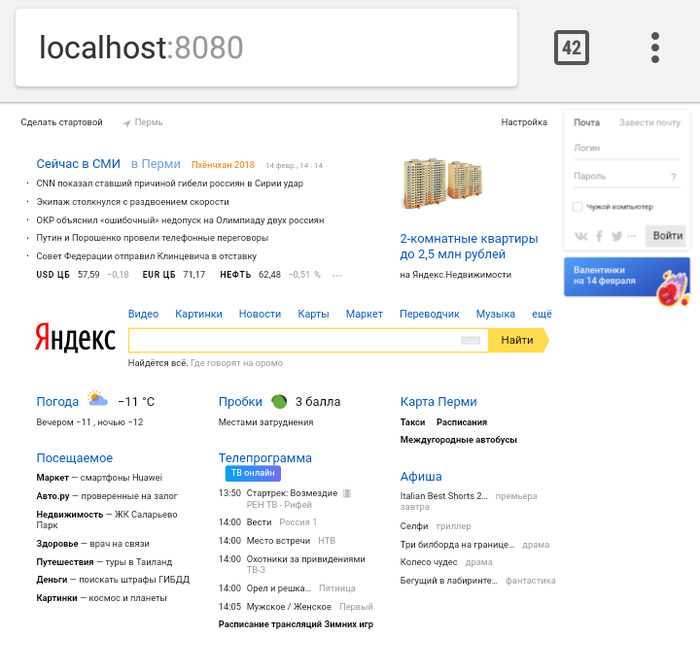Show more social login options via ellipsis

632,237
